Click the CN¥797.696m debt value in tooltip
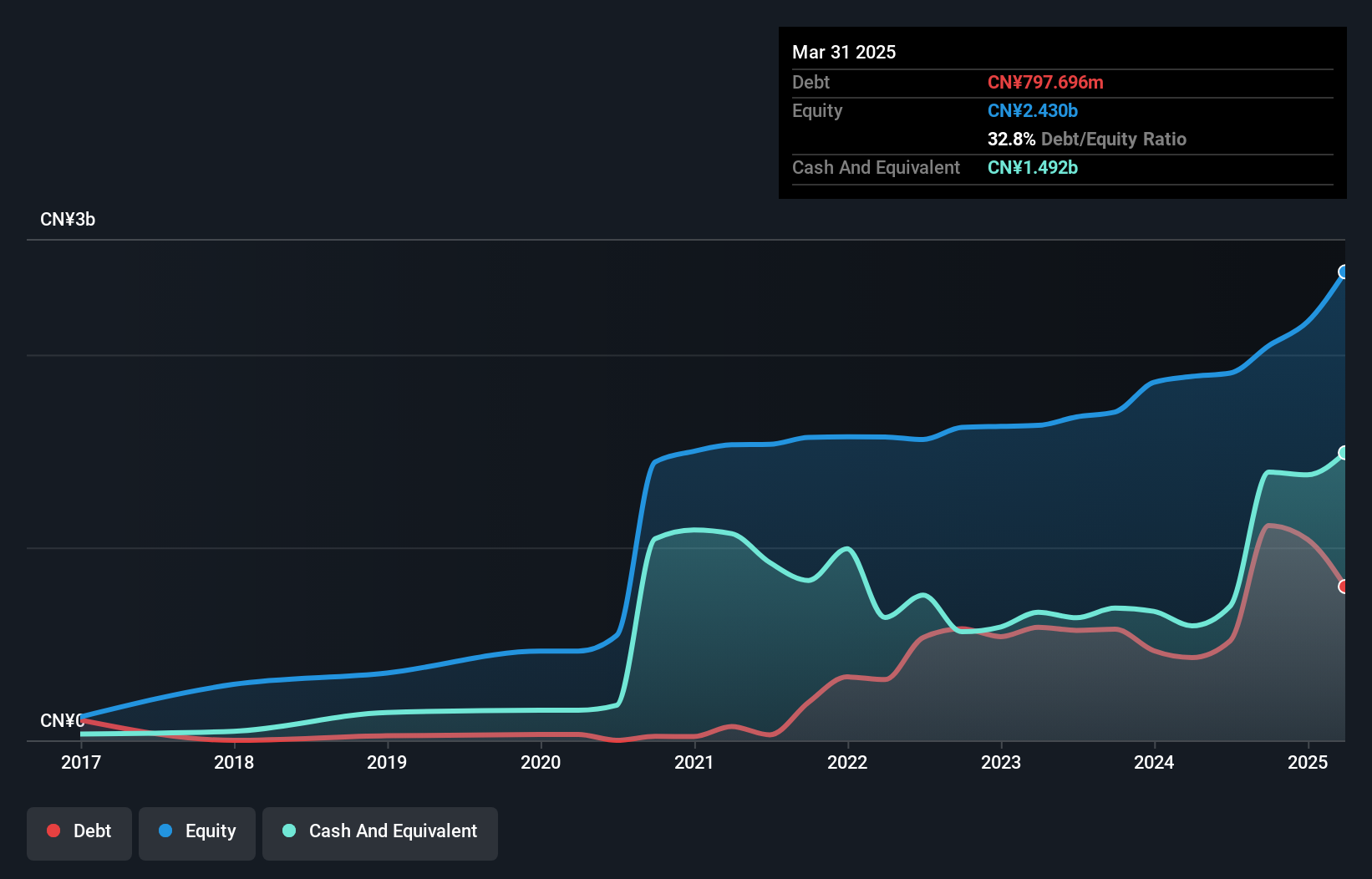 click(1045, 83)
